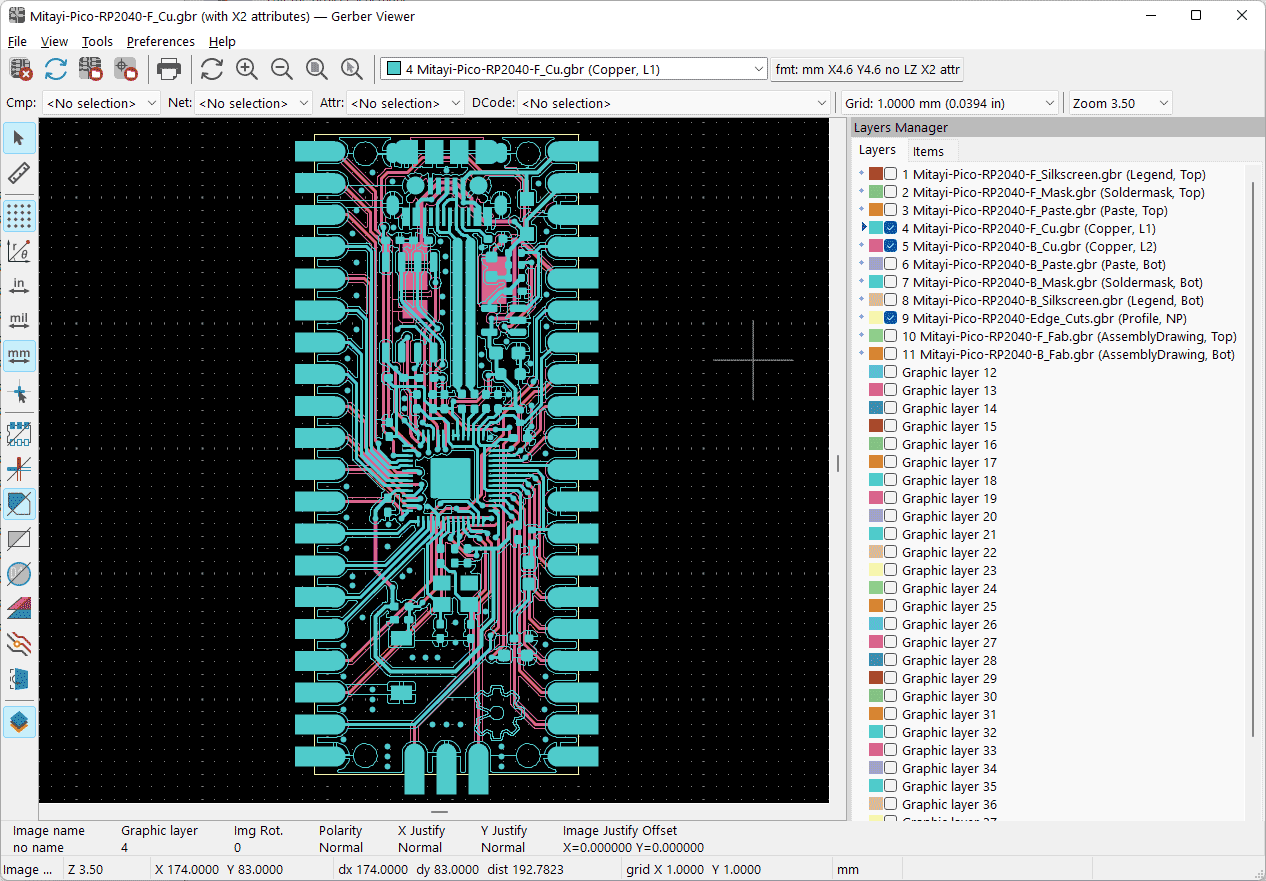This screenshot has height=881, width=1266.
Task: Switch units to inches
Action: (x=19, y=287)
